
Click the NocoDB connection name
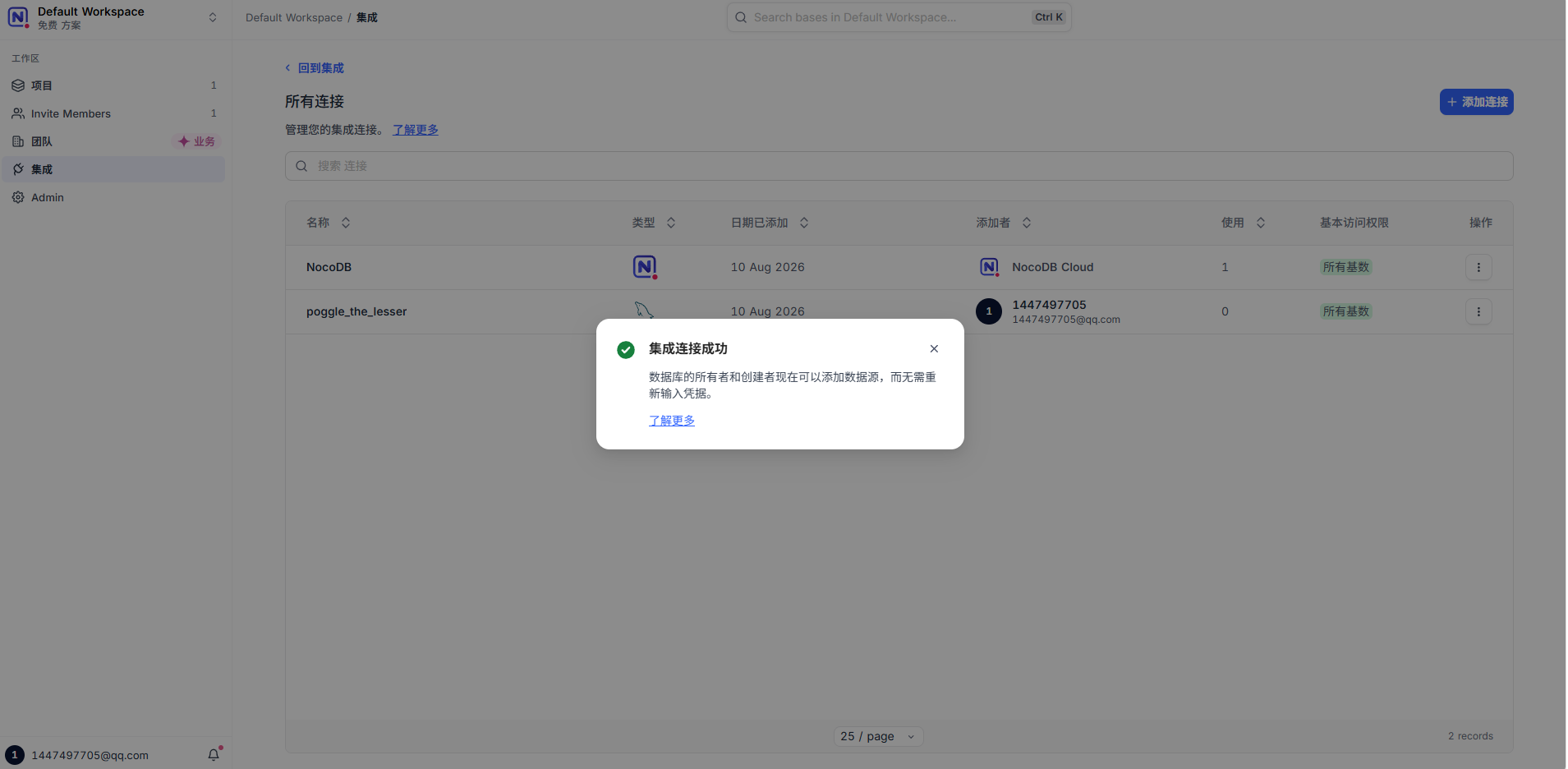click(329, 267)
